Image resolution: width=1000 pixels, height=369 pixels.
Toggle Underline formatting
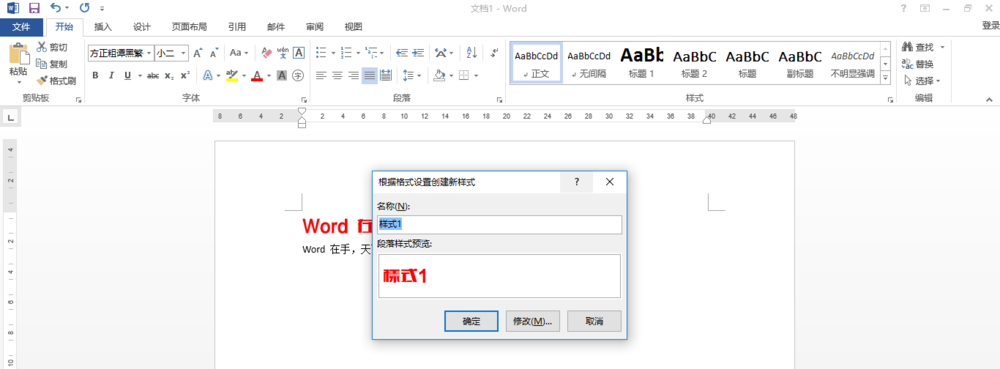127,76
